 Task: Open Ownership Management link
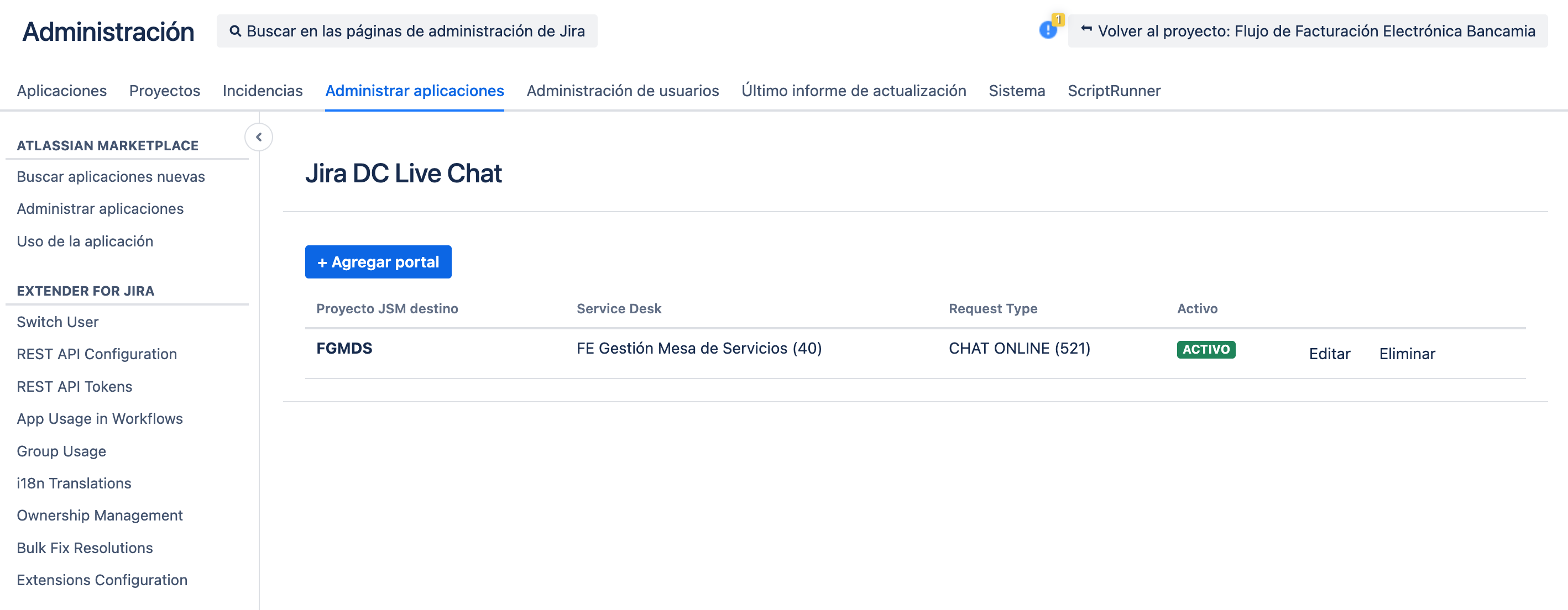99,515
